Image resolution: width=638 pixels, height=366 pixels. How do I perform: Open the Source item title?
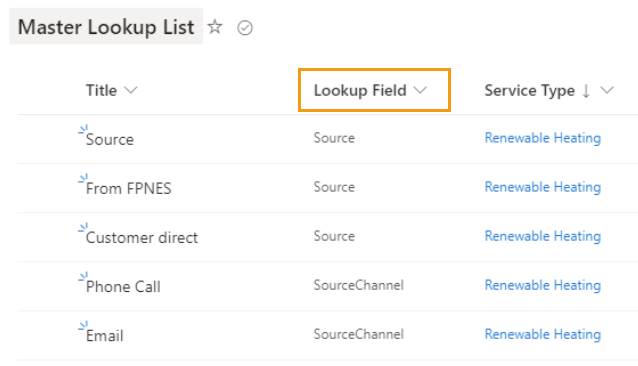tap(110, 139)
